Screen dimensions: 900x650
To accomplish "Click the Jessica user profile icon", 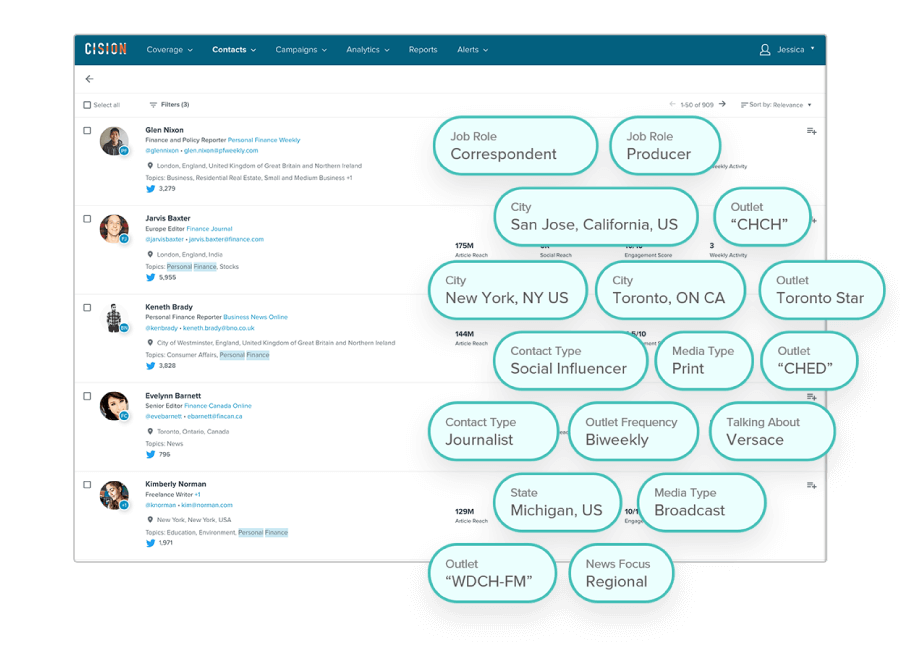I will point(765,49).
